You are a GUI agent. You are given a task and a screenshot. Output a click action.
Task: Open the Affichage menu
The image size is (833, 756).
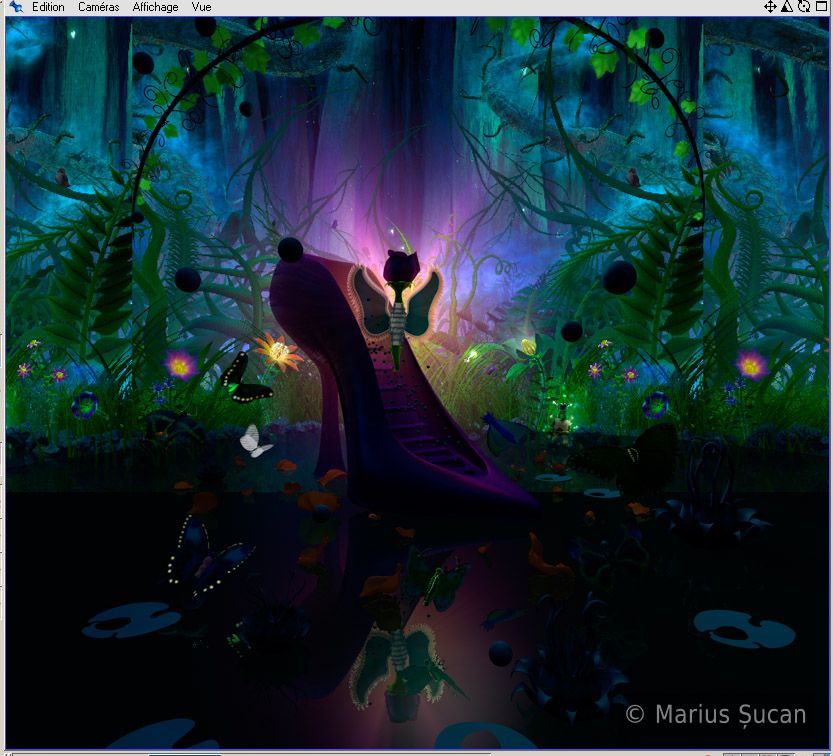coord(155,7)
